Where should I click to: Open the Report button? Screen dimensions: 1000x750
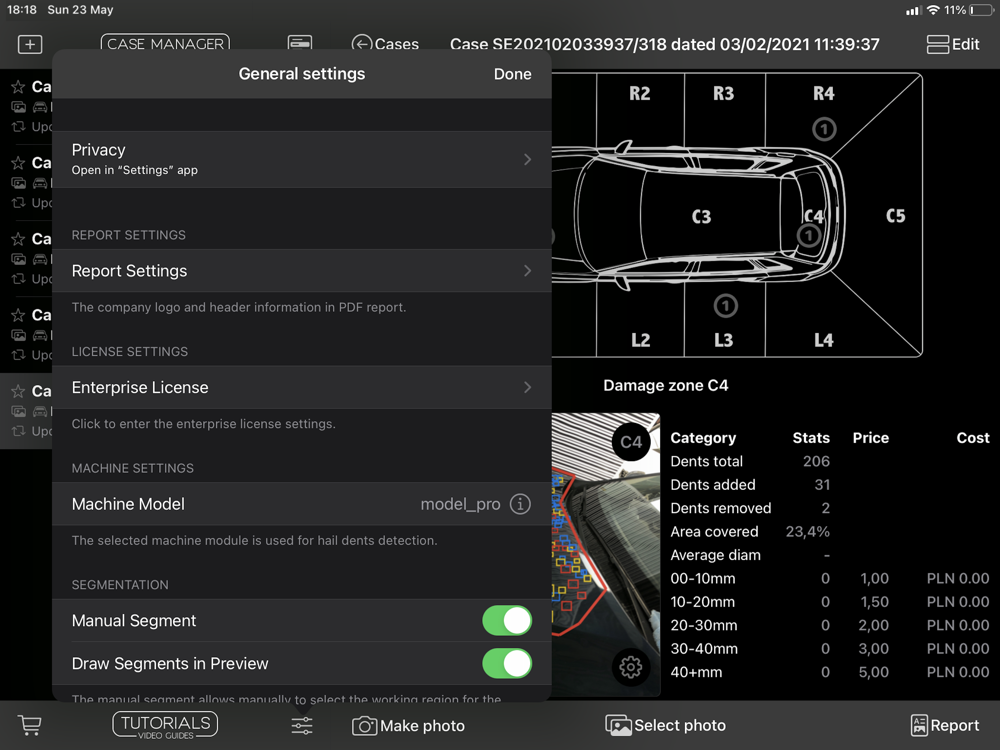(x=945, y=726)
